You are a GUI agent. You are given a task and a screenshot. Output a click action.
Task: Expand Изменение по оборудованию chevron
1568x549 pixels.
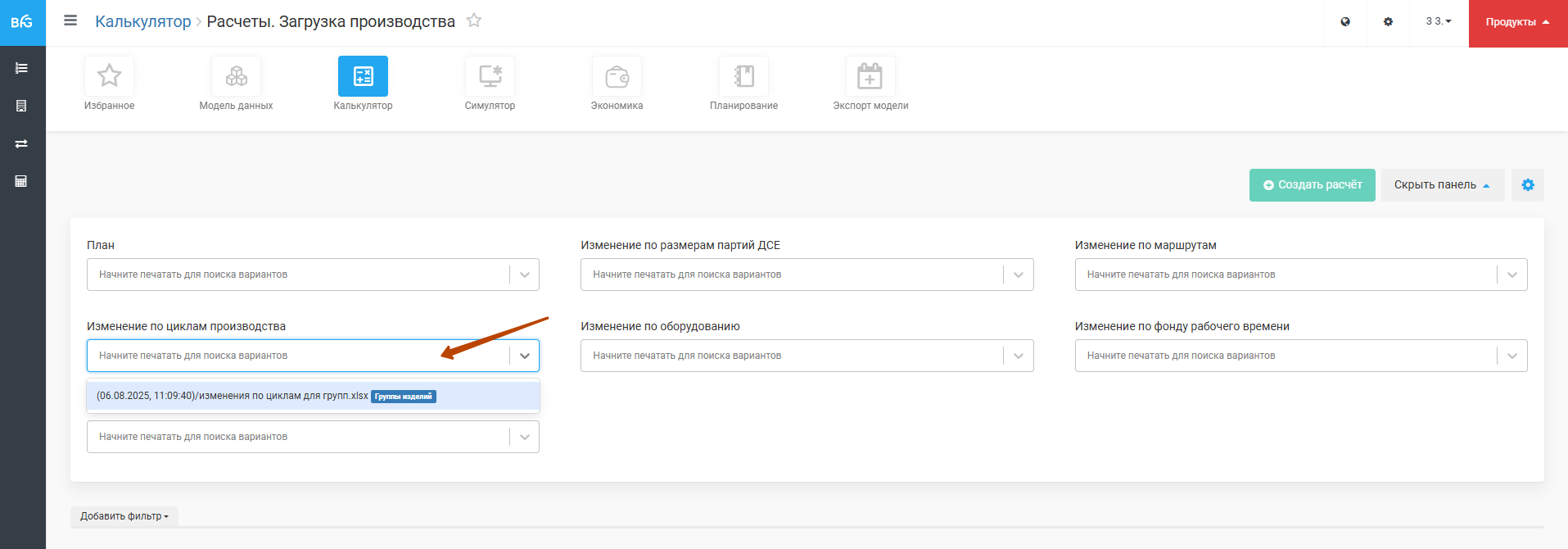(x=1019, y=356)
